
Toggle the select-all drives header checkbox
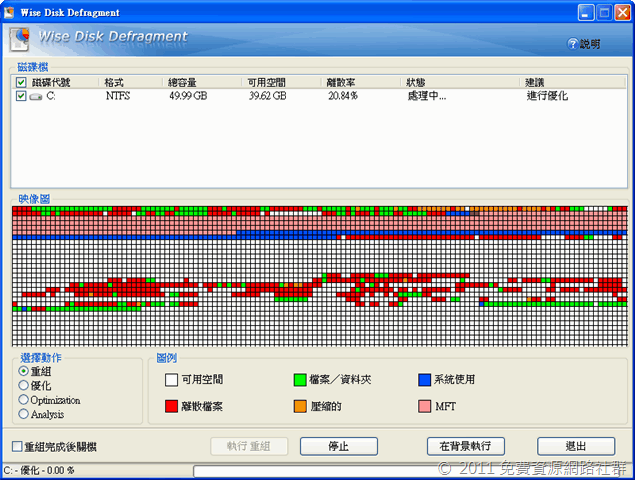click(21, 83)
